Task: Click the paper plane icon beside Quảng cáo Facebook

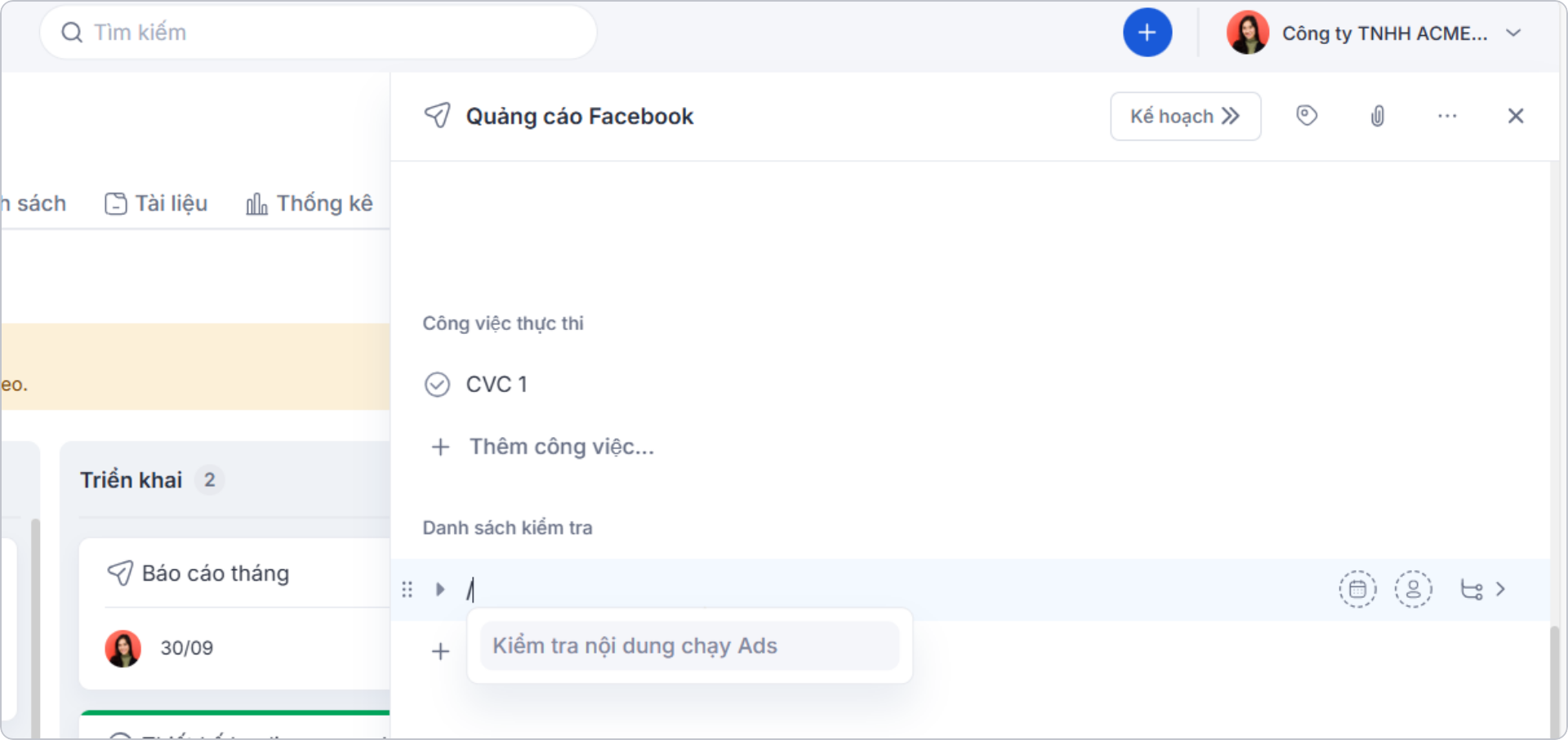Action: coord(438,115)
